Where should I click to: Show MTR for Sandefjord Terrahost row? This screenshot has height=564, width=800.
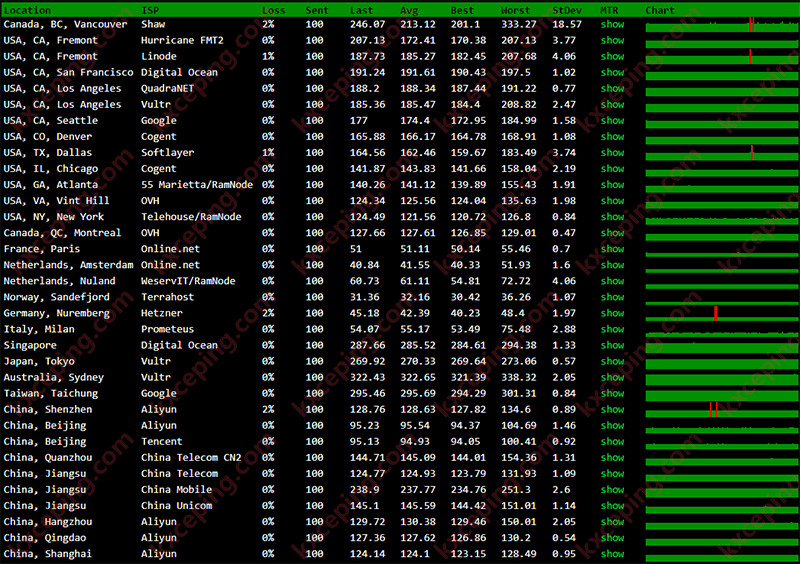[x=612, y=297]
